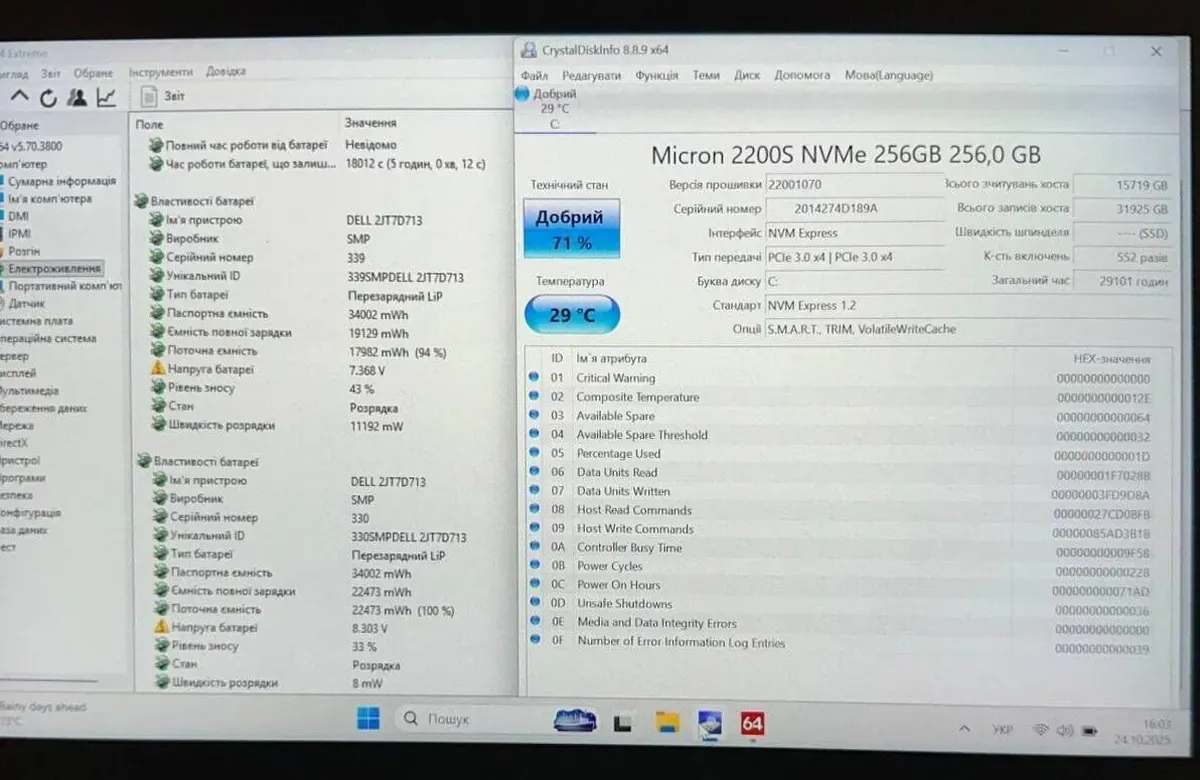Open the Інструменти menu in AIDA64
The height and width of the screenshot is (780, 1200).
pyautogui.click(x=160, y=72)
